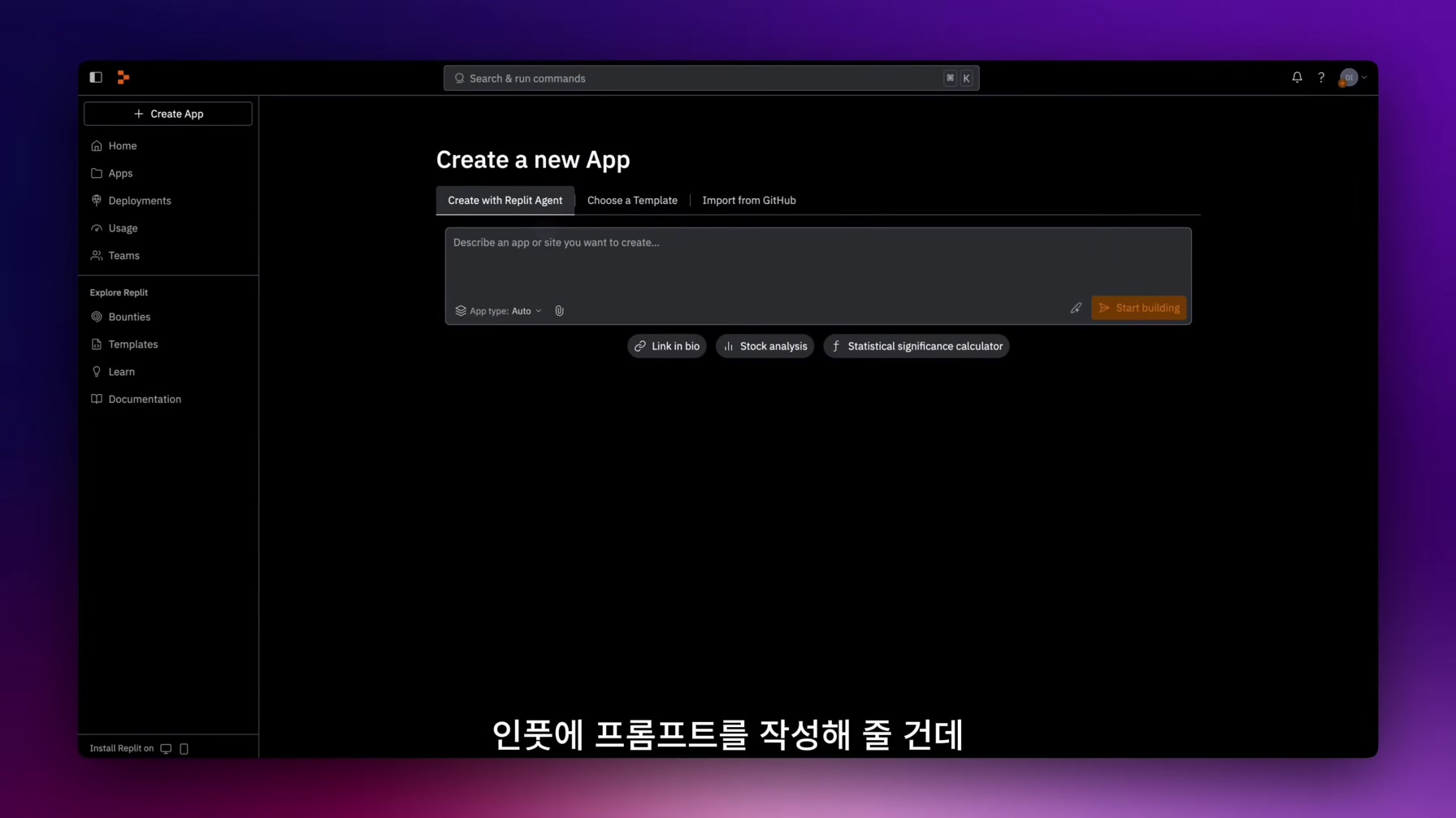Click the orange Replit logo
Viewport: 1456px width, 818px height.
click(123, 77)
